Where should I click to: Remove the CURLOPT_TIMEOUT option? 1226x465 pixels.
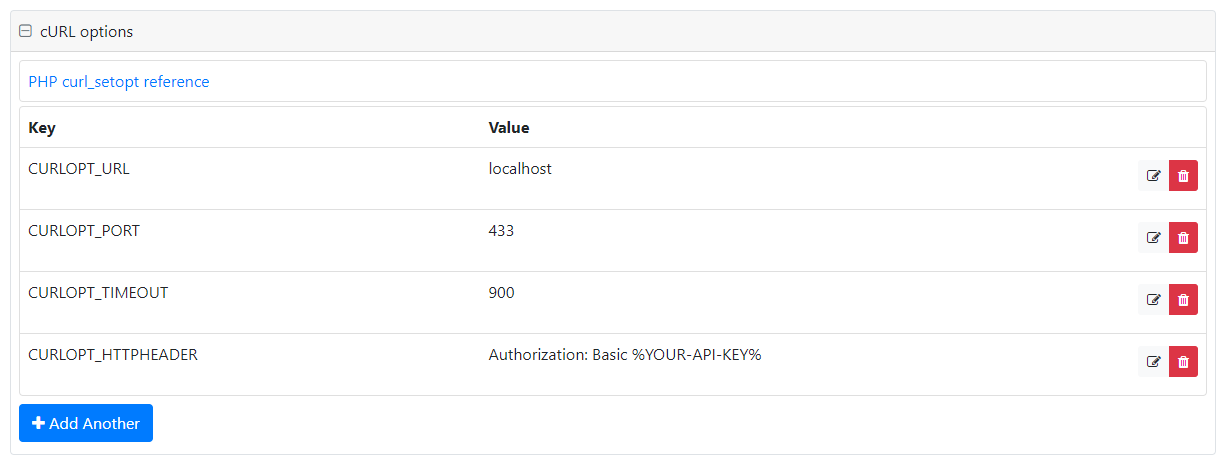click(x=1183, y=300)
